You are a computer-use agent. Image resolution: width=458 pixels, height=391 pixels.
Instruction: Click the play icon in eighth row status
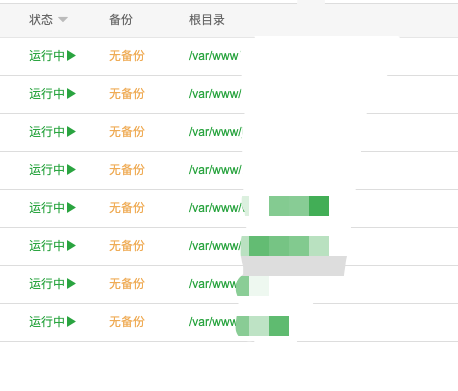71,322
